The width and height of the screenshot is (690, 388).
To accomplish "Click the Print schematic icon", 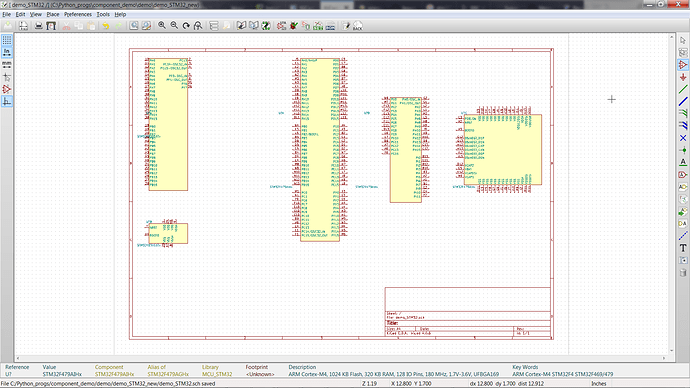I will [39, 26].
